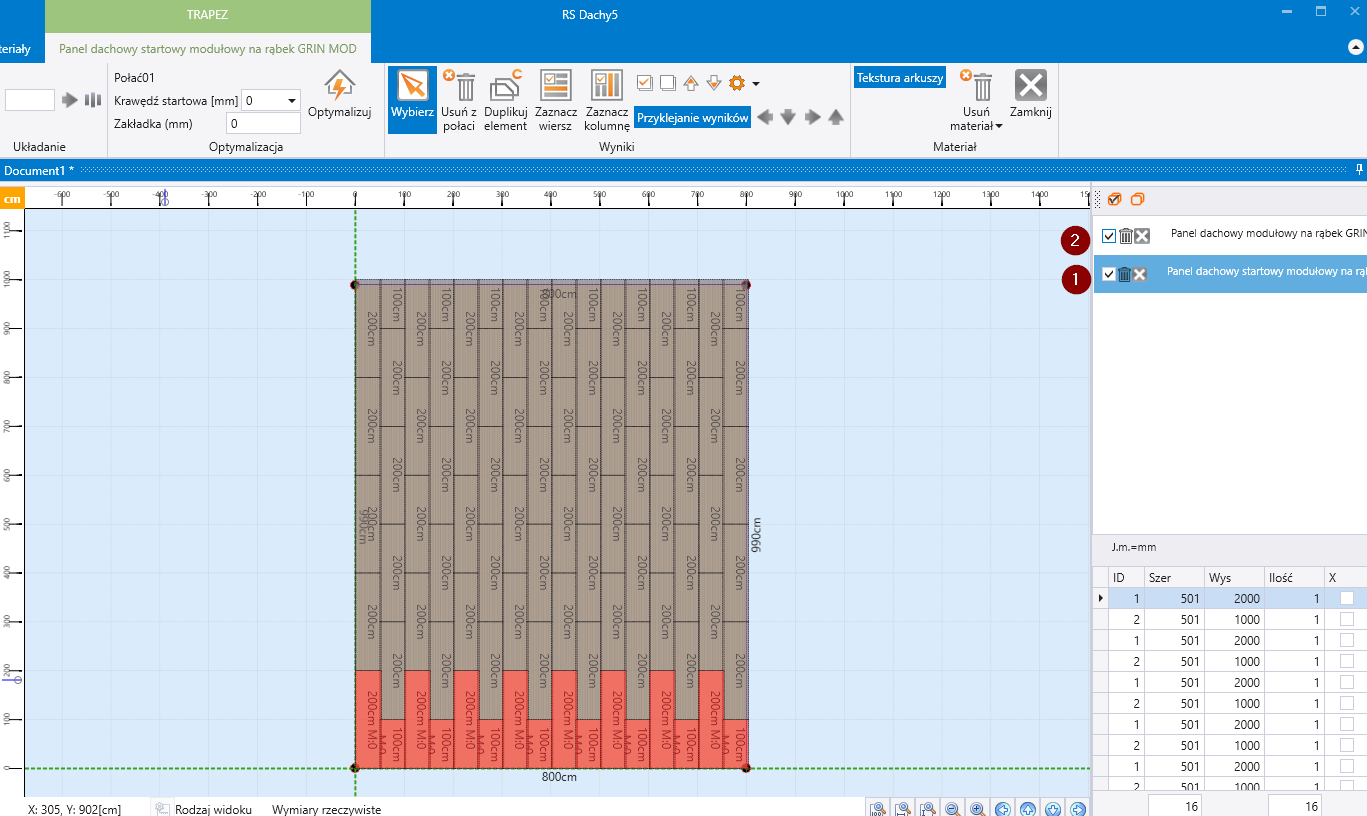Switch to the TRAPEZ ribbon tab
Screen dimensions: 1367x816
pos(207,15)
